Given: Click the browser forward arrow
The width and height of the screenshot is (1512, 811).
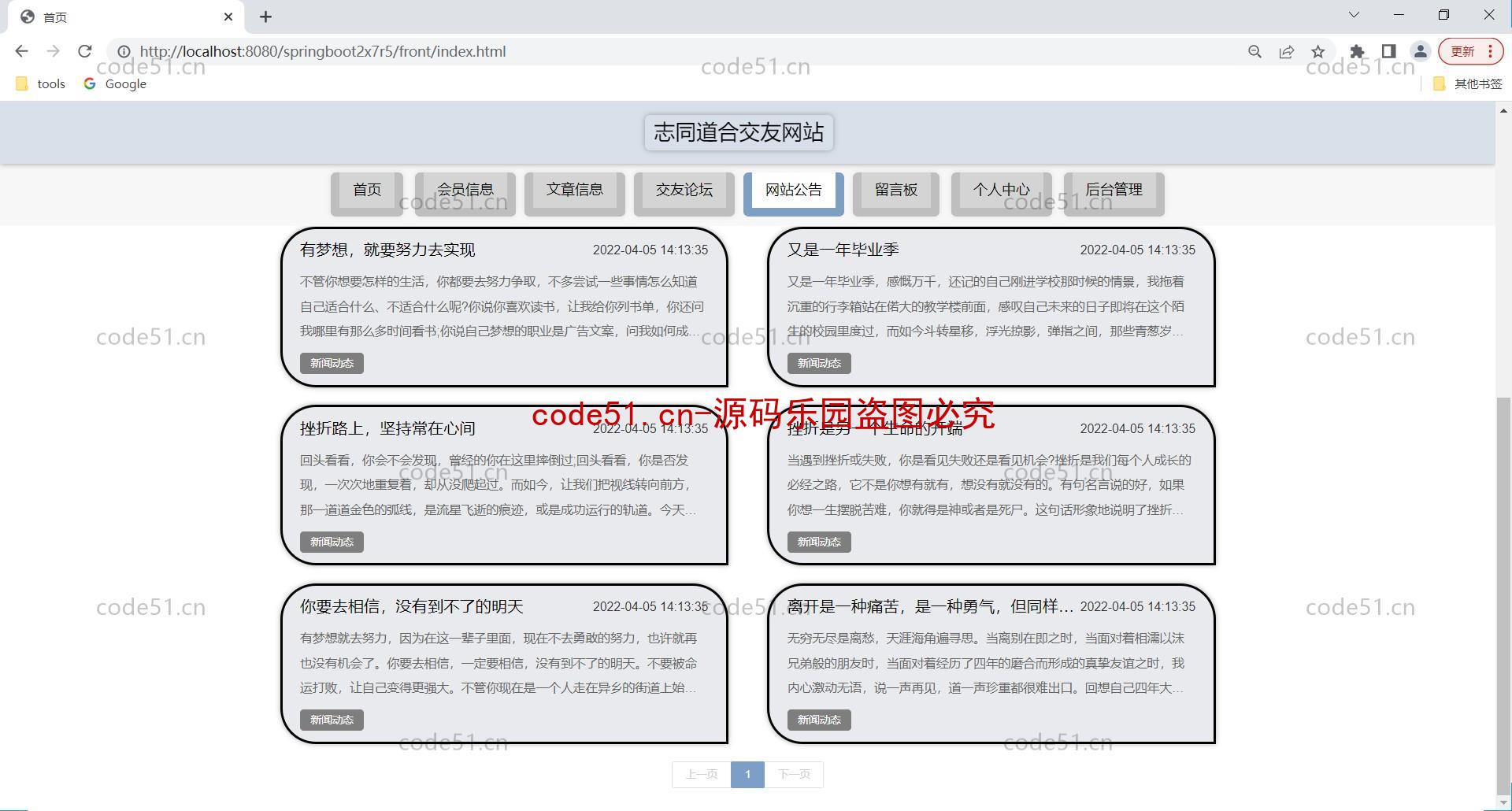Looking at the screenshot, I should pyautogui.click(x=53, y=51).
